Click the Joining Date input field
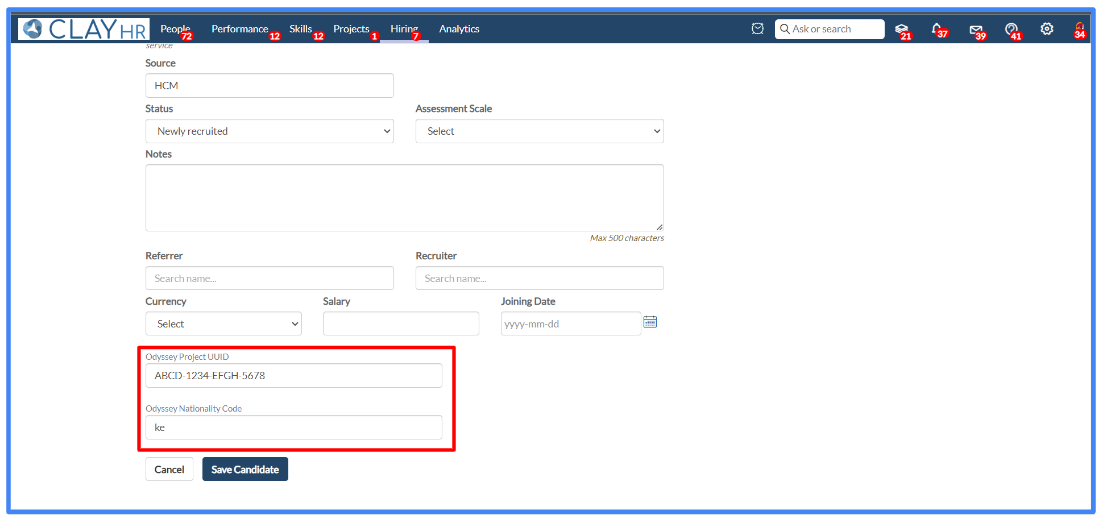 pyautogui.click(x=571, y=324)
